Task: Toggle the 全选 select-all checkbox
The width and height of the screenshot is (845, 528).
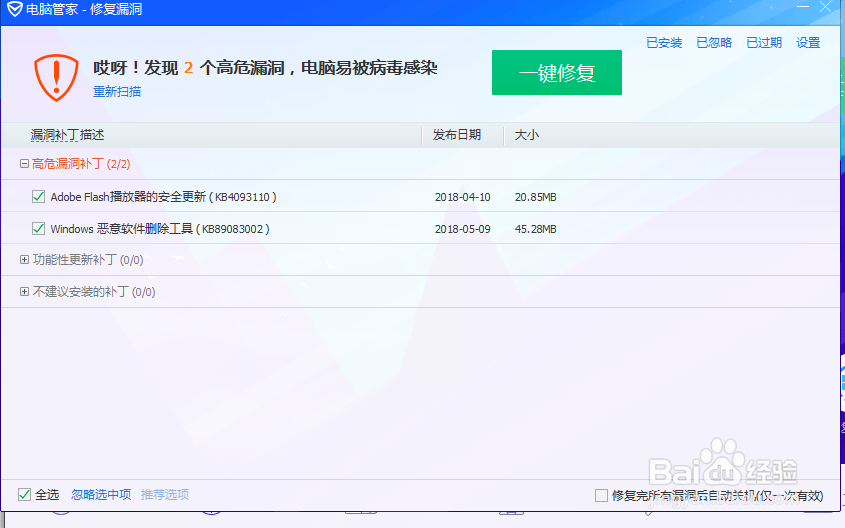Action: coord(24,494)
